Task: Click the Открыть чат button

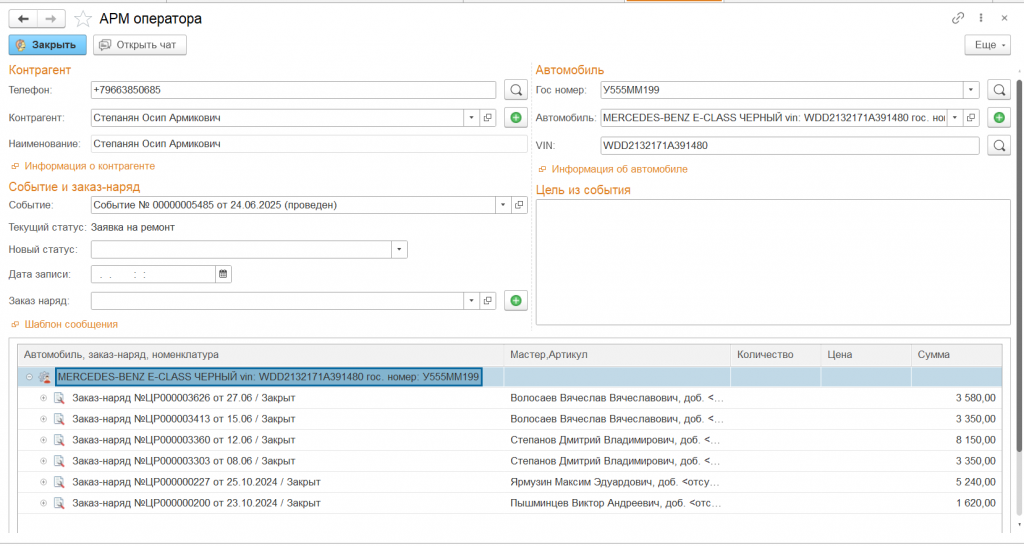Action: pos(140,45)
